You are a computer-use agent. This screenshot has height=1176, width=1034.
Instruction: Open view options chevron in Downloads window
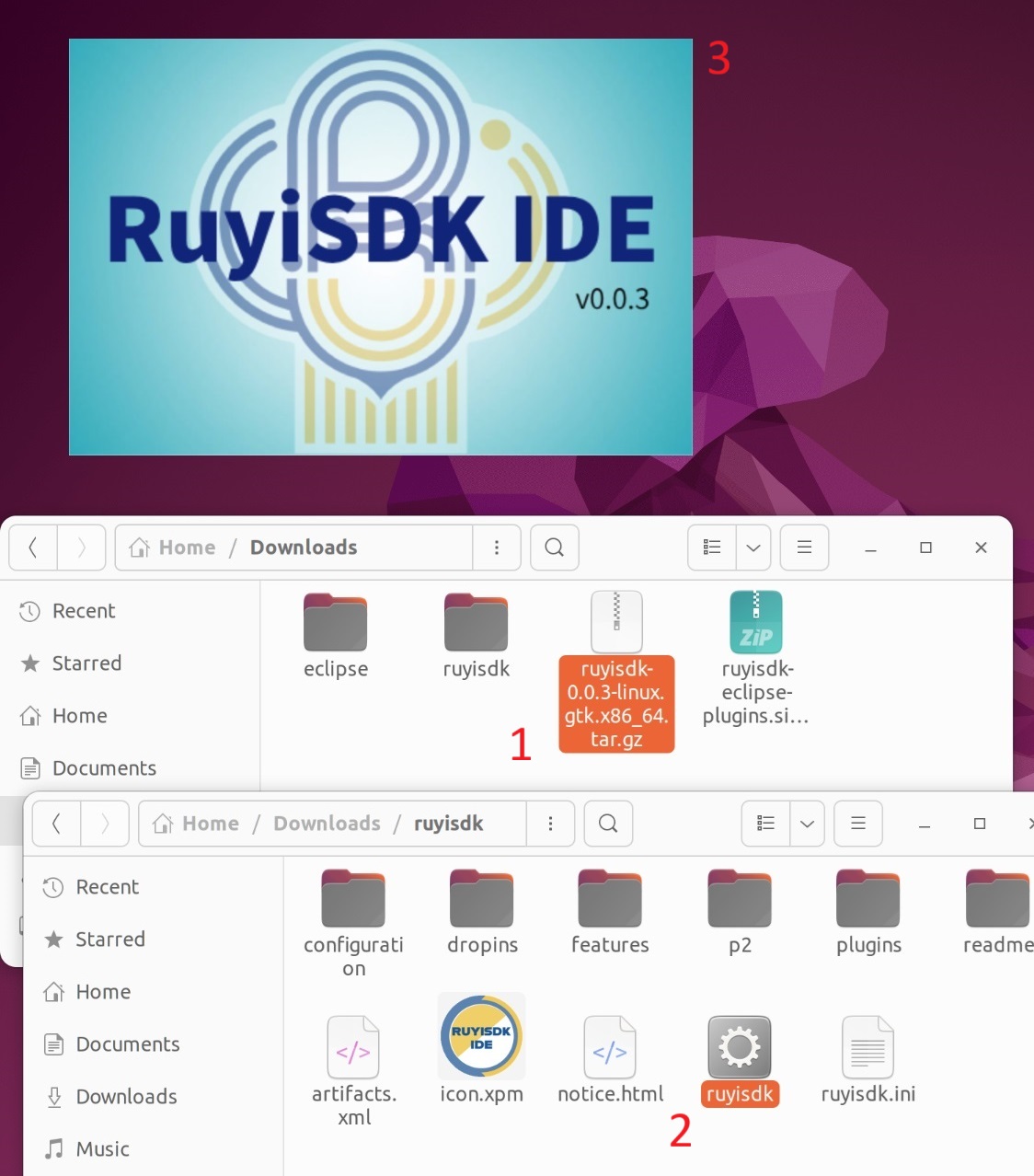[x=753, y=548]
